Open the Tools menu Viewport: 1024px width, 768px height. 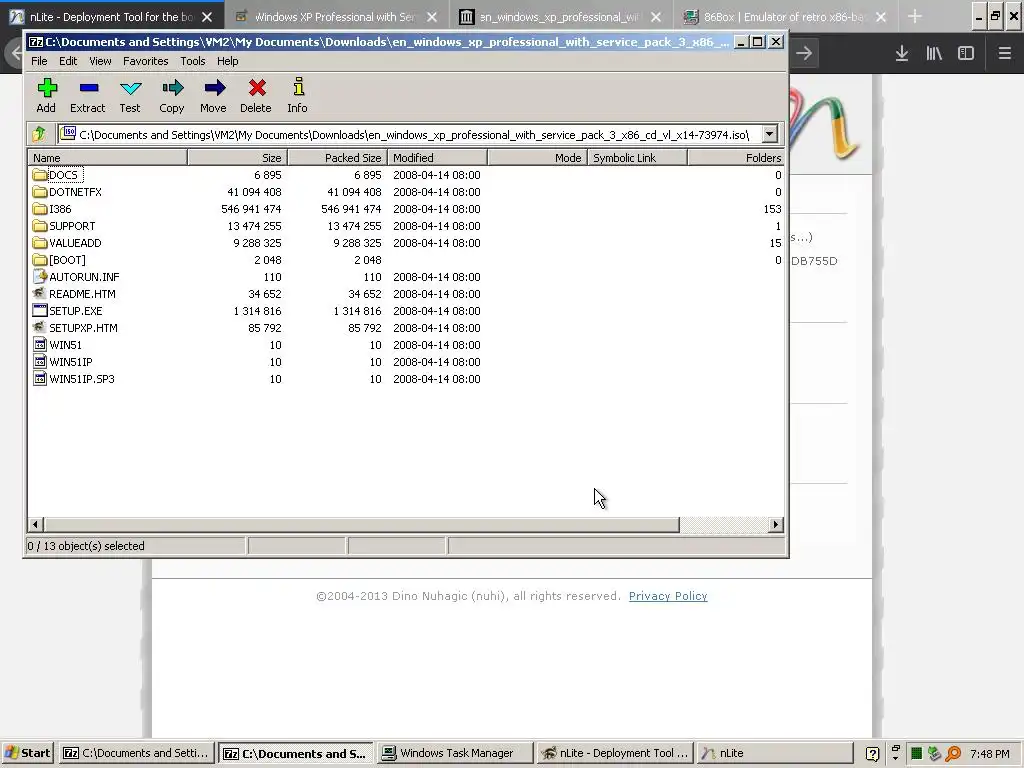(x=193, y=61)
